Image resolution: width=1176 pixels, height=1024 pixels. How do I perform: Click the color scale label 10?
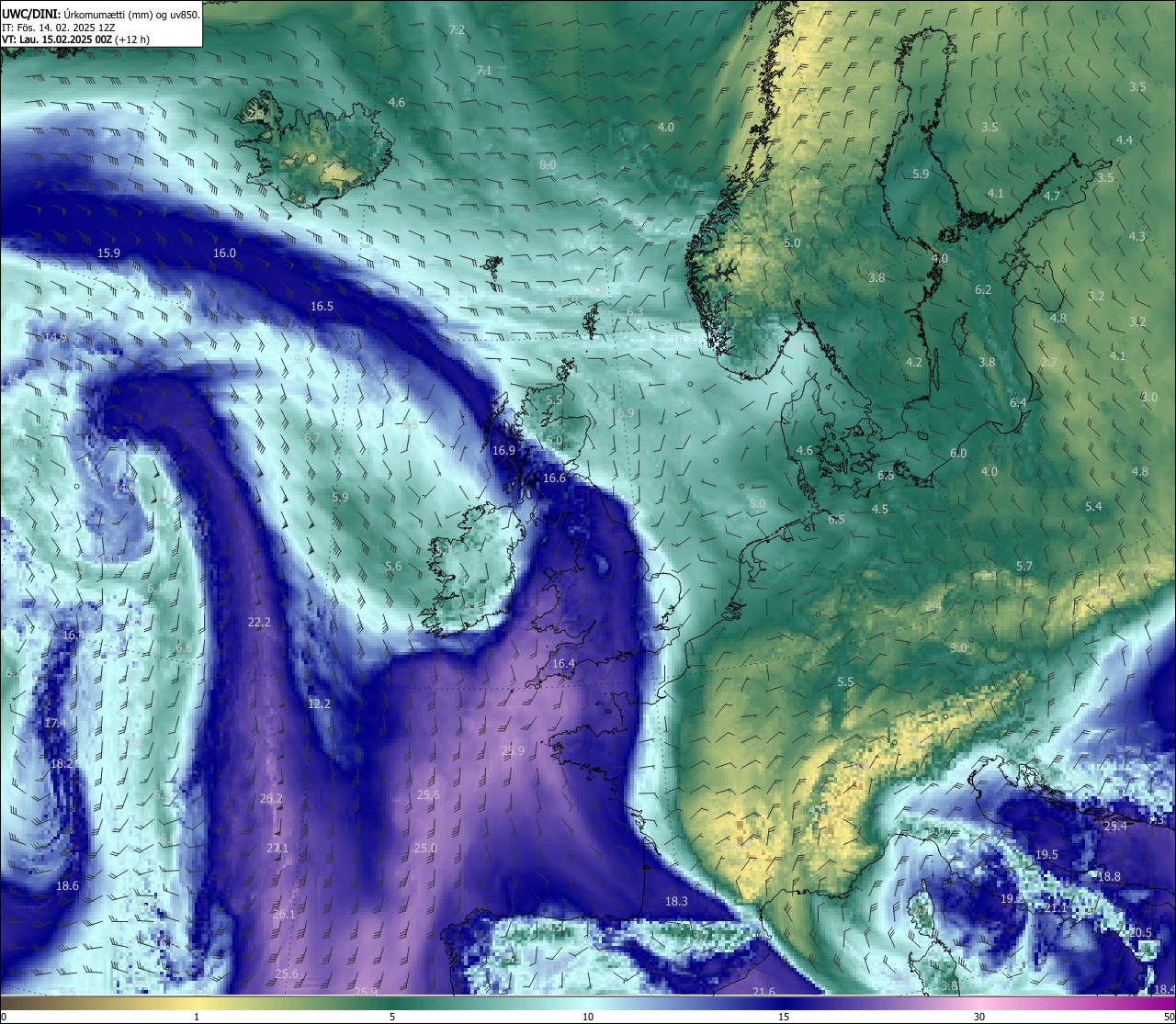tap(588, 1017)
